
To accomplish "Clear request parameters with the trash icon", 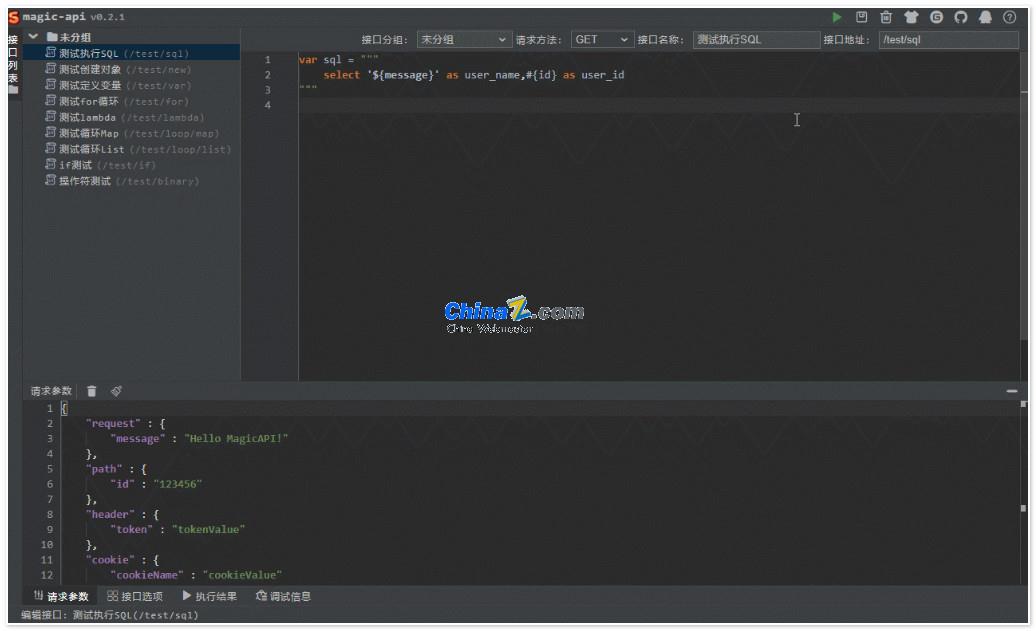I will coord(92,391).
